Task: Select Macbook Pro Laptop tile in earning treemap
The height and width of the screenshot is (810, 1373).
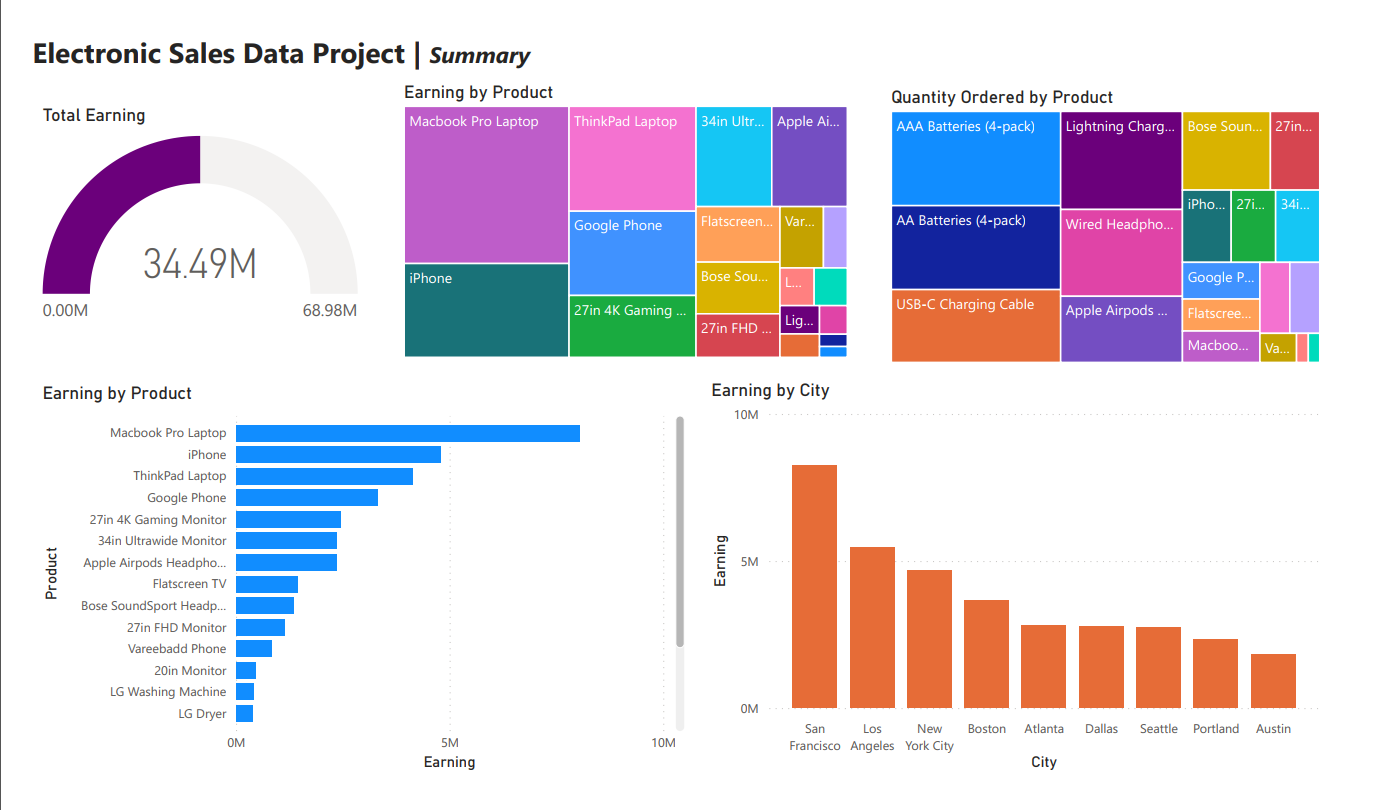Action: 486,185
